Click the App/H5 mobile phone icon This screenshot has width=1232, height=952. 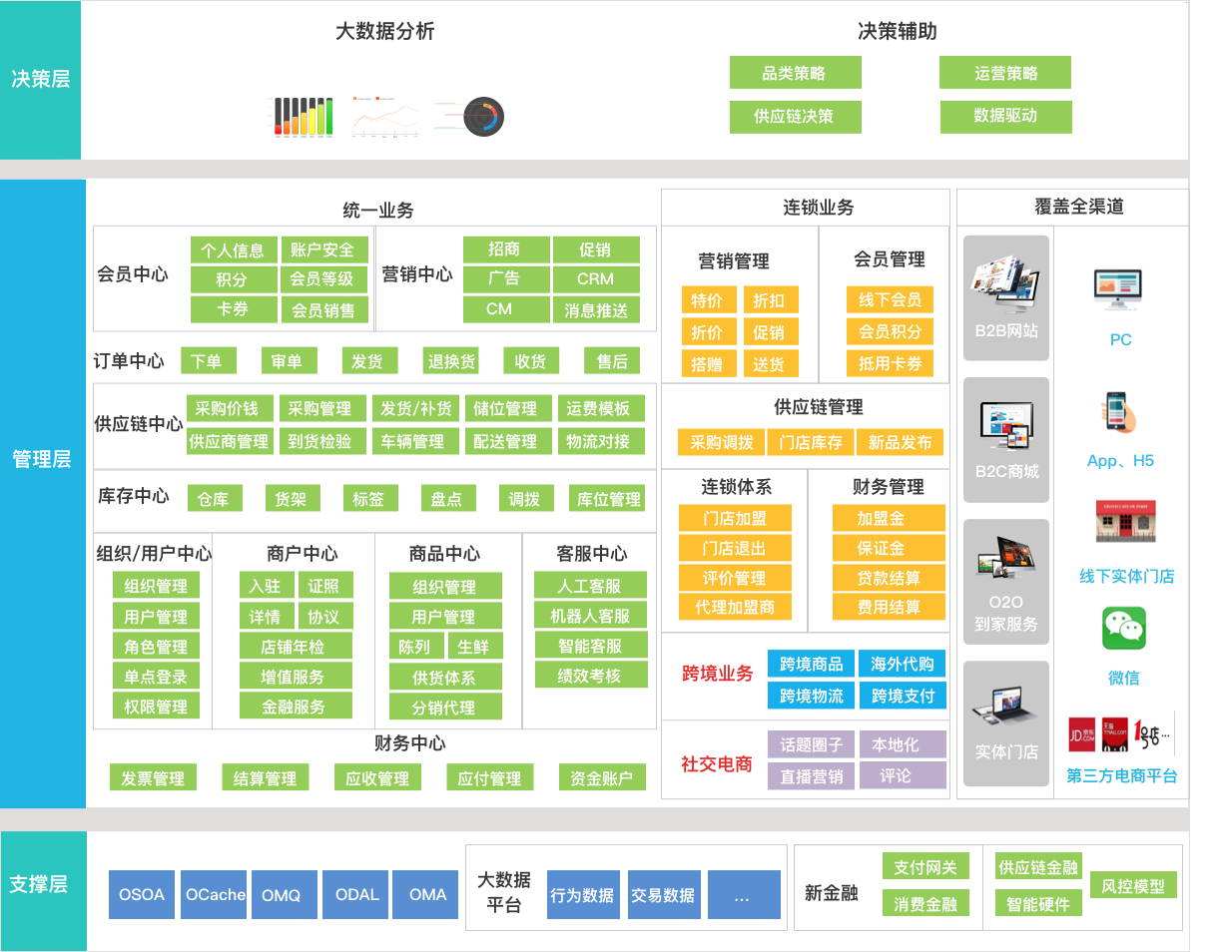(x=1119, y=411)
